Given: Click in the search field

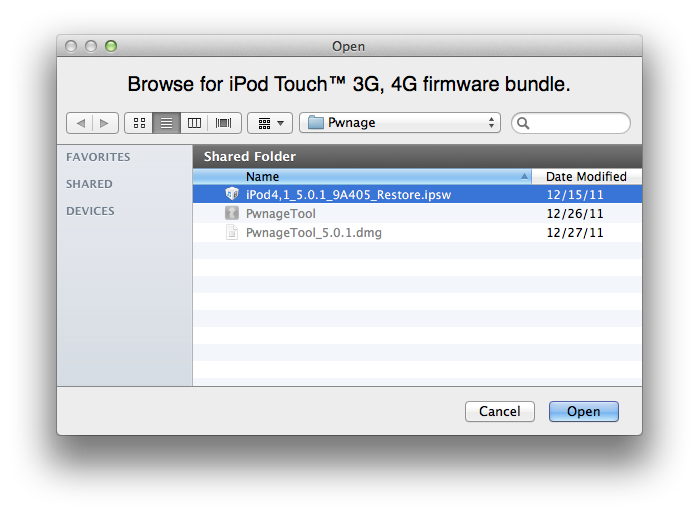Looking at the screenshot, I should [578, 123].
